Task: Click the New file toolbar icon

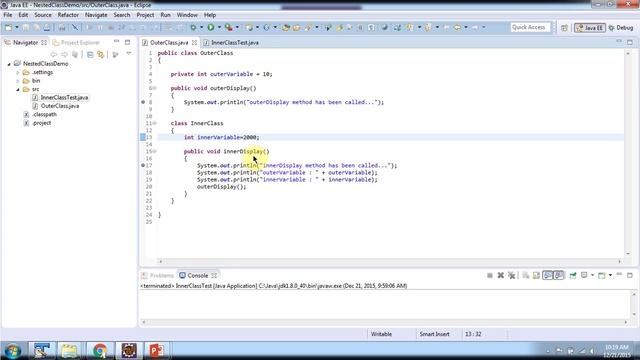Action: (8, 27)
